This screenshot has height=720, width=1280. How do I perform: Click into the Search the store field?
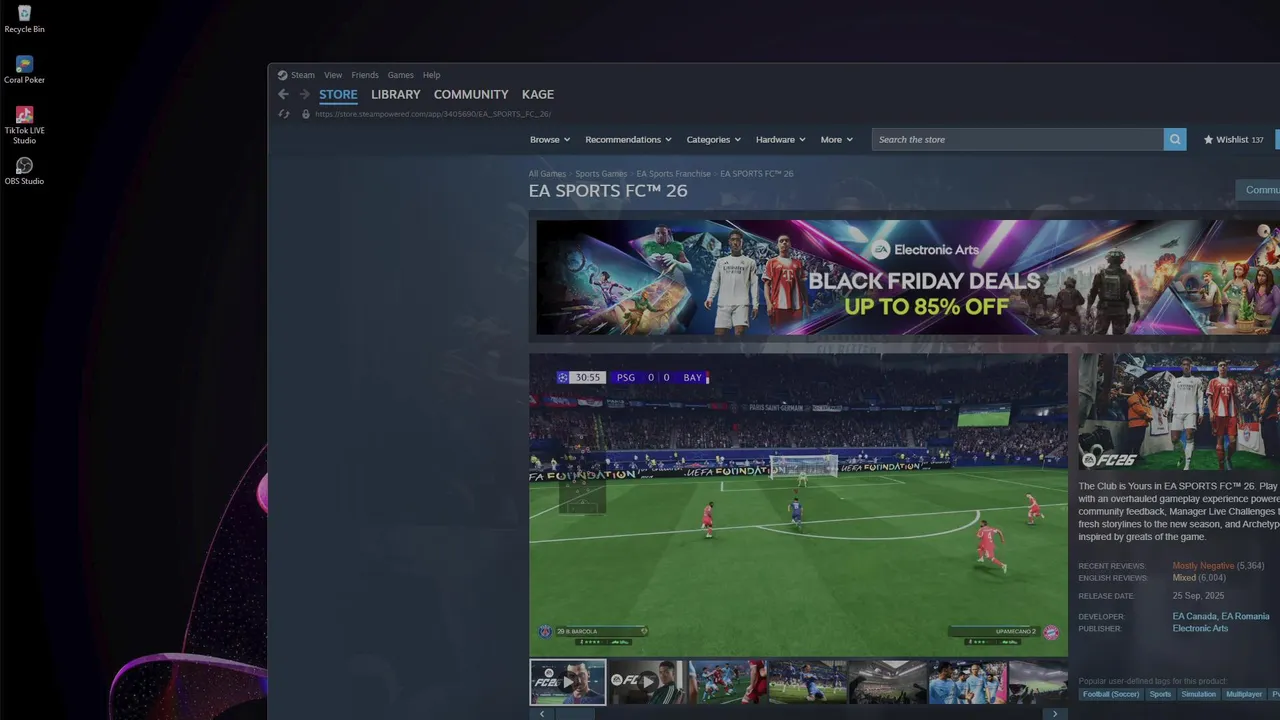click(x=1018, y=140)
